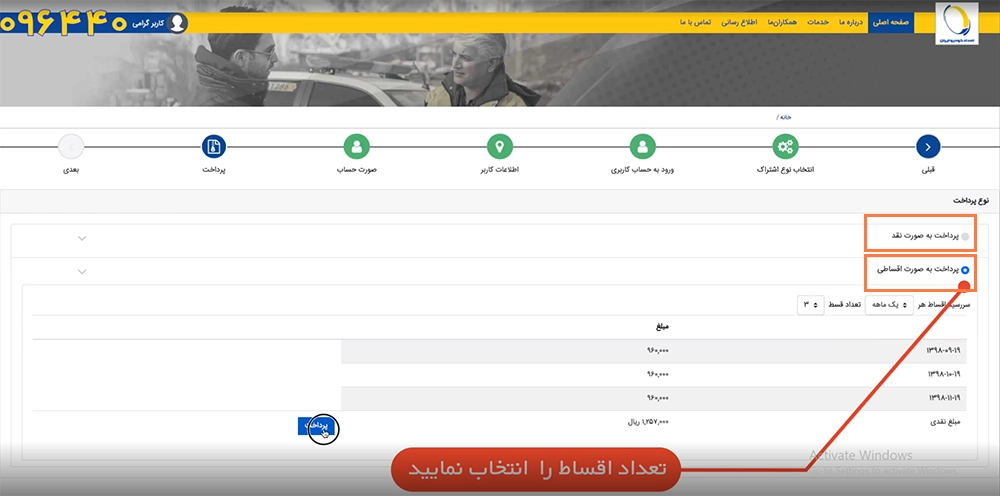
Task: Expand the cash payment panel chevron
Action: point(82,238)
